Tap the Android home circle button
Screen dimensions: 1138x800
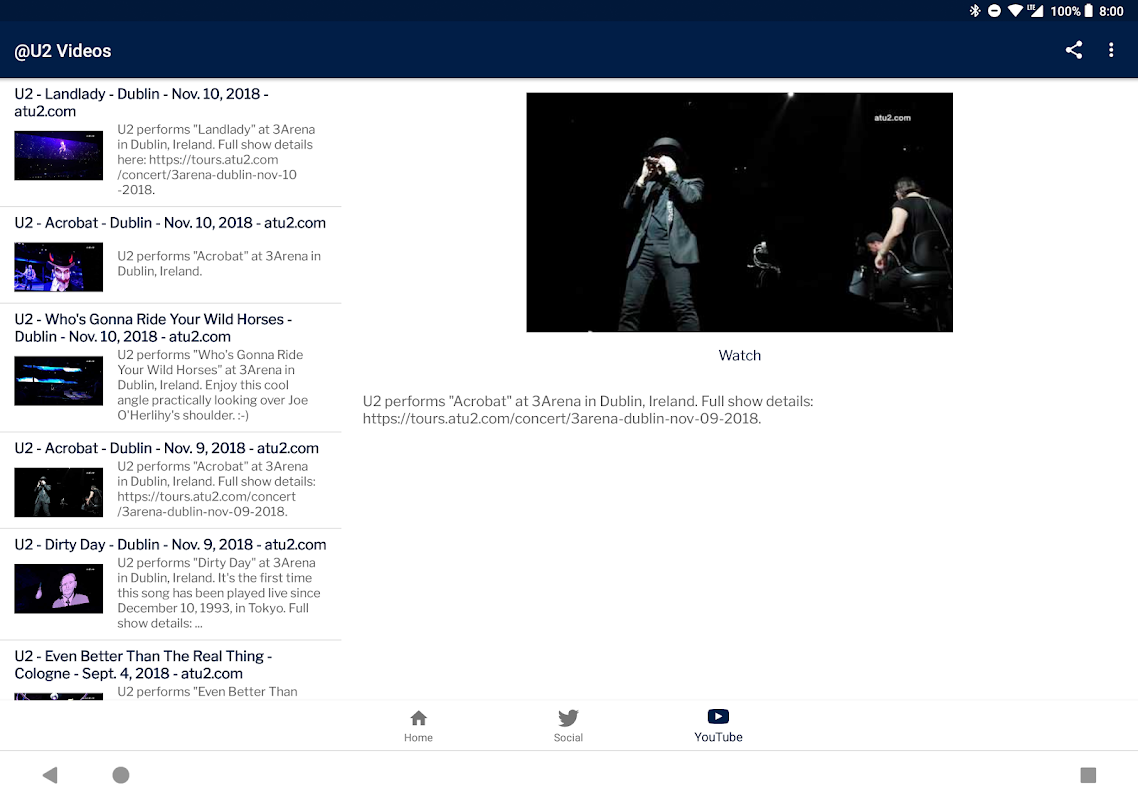click(120, 775)
